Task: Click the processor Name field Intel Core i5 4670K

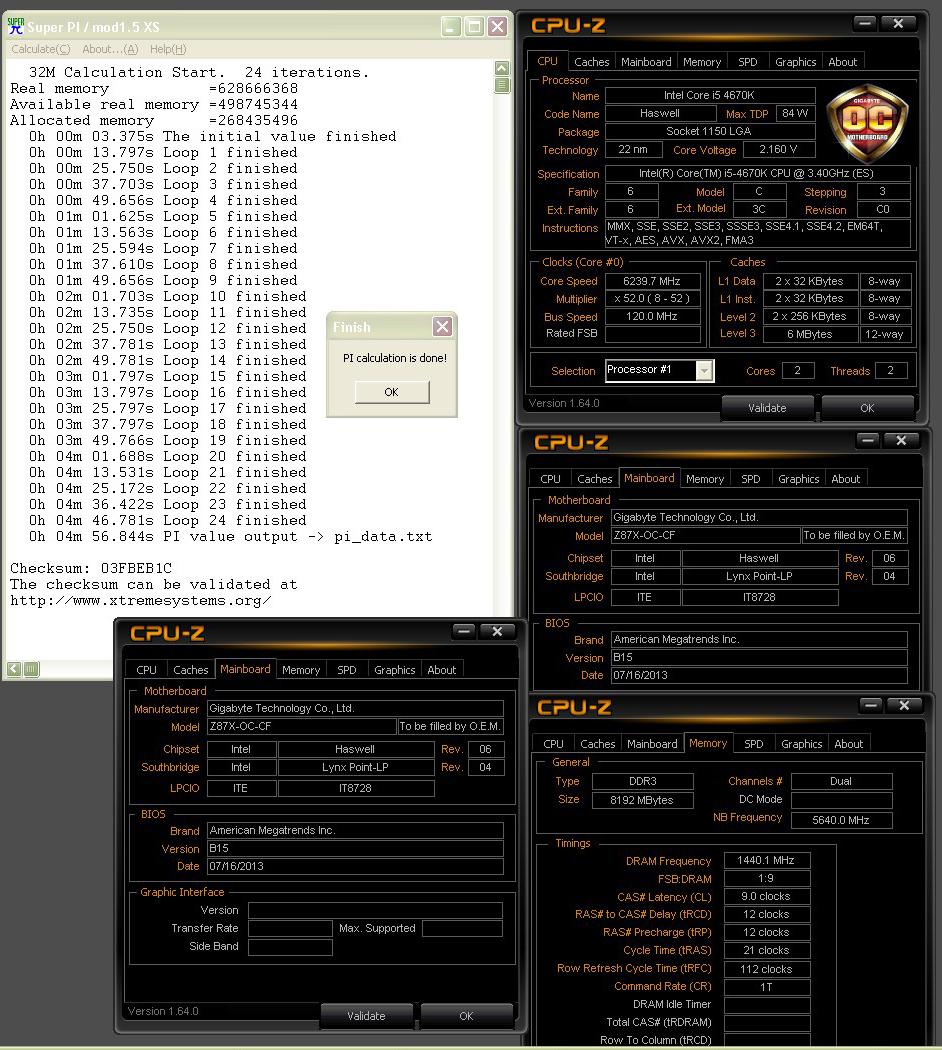Action: (x=710, y=95)
